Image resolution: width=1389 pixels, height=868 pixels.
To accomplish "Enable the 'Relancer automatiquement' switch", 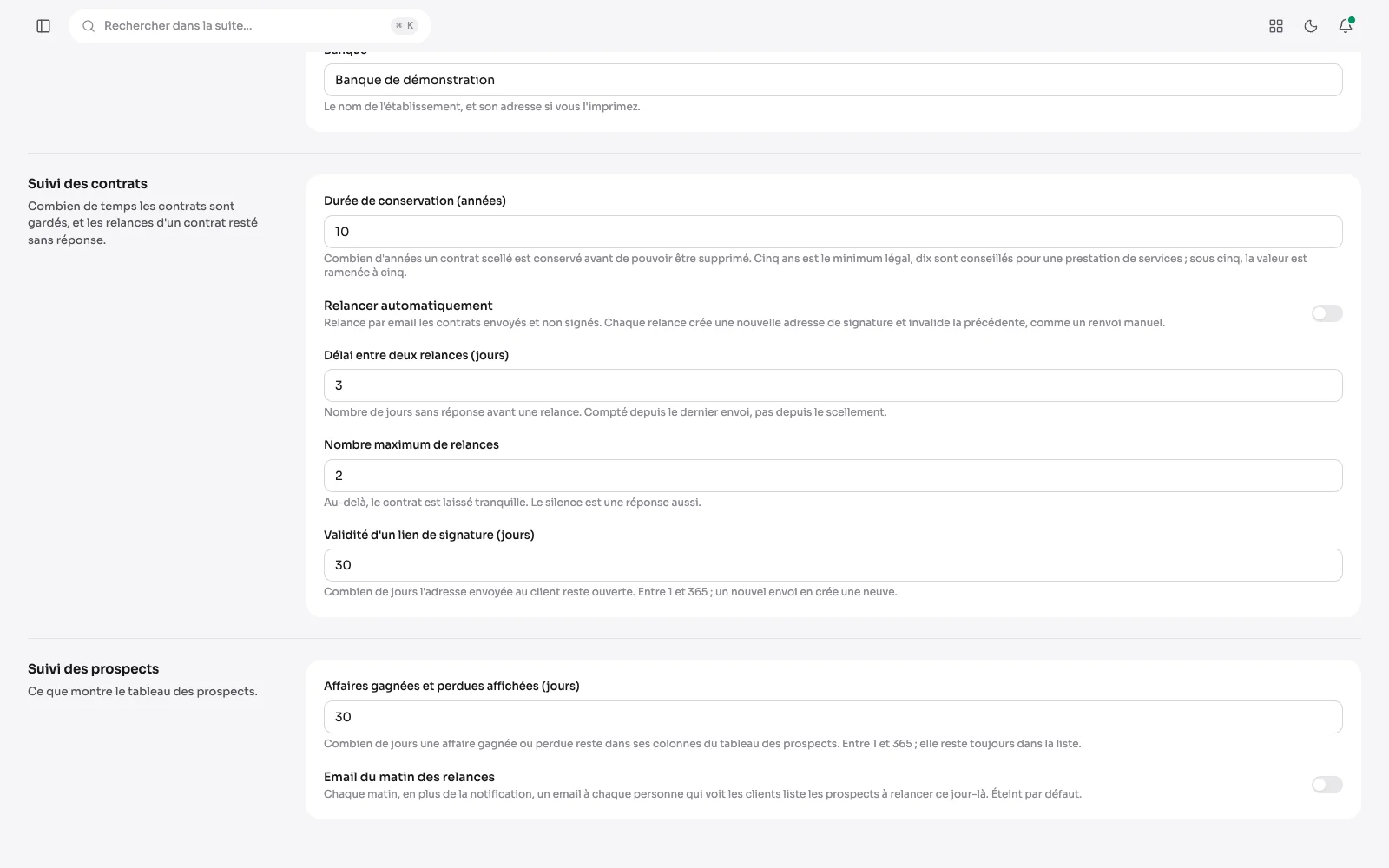I will point(1326,313).
